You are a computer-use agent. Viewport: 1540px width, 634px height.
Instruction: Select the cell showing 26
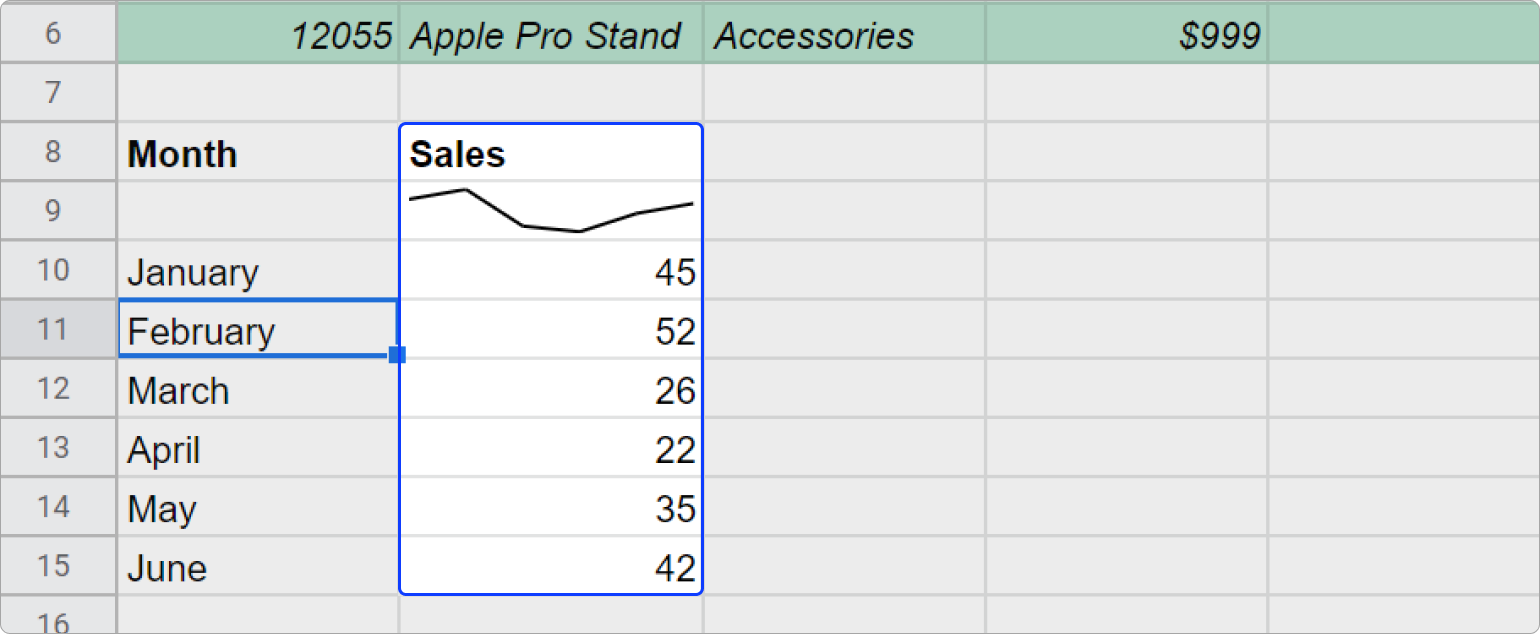550,390
